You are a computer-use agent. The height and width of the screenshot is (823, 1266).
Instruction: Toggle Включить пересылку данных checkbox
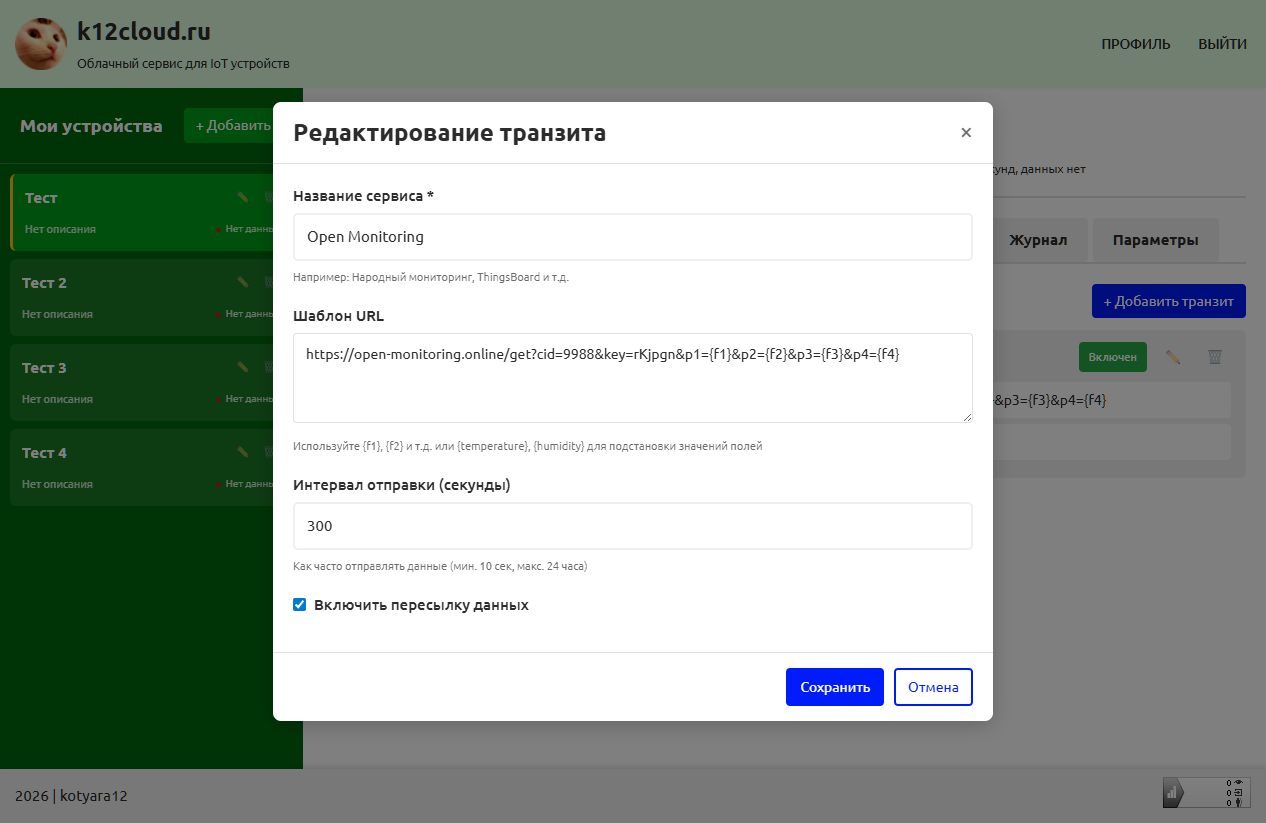pos(299,605)
